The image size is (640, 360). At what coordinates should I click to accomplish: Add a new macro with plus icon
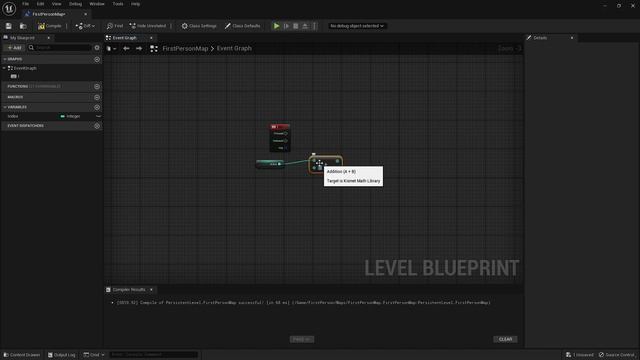point(97,98)
